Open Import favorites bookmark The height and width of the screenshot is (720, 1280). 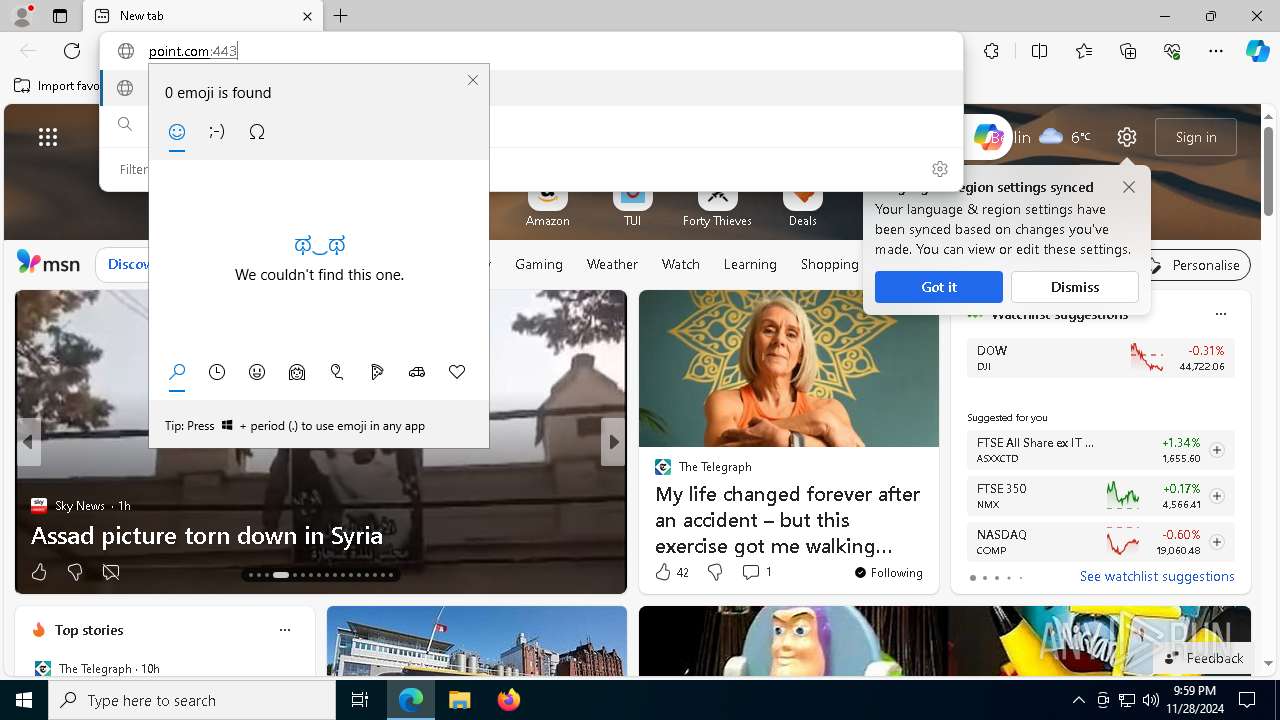[x=57, y=86]
